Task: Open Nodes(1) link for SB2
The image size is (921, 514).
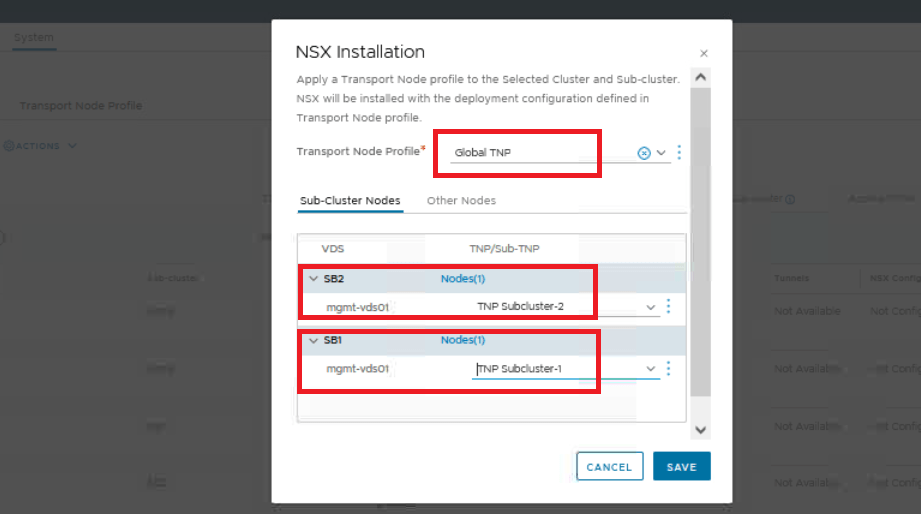Action: pyautogui.click(x=462, y=279)
